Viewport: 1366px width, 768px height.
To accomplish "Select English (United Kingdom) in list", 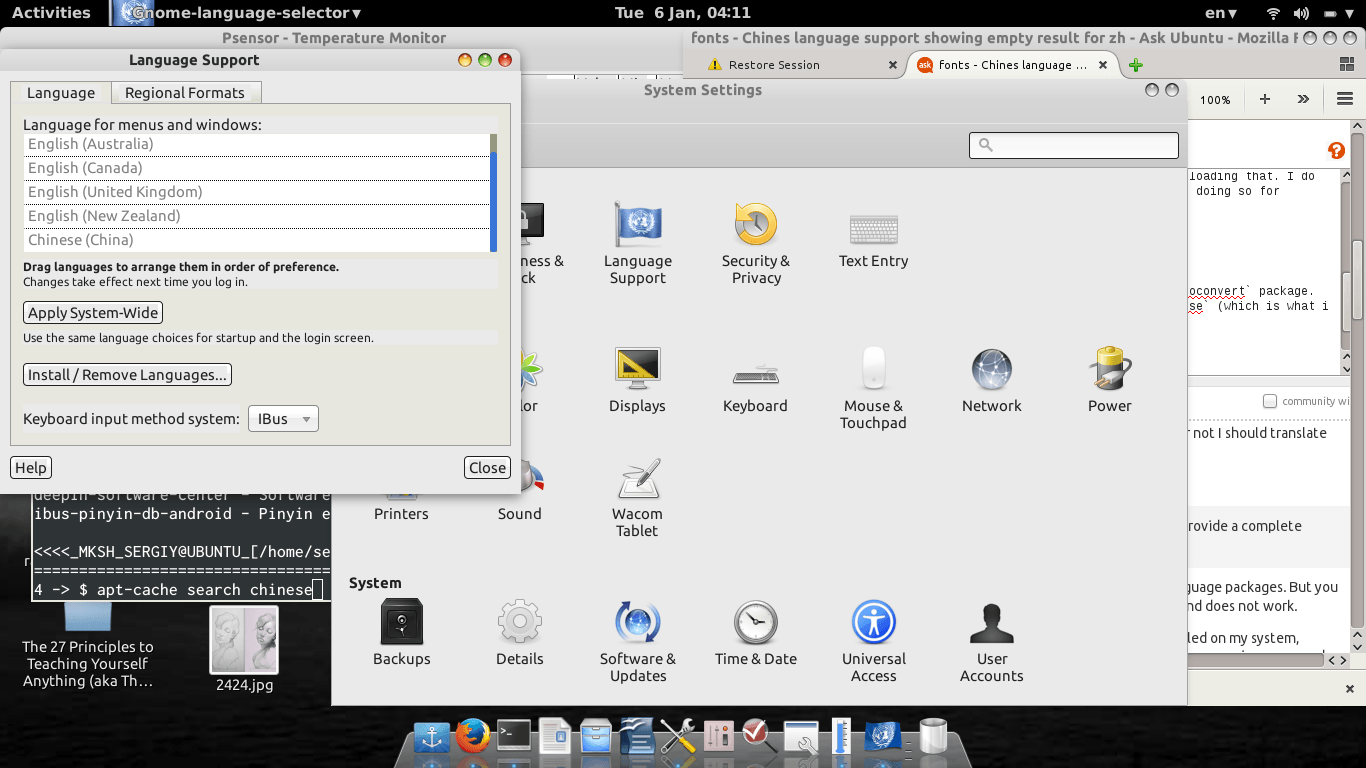I will (x=256, y=192).
